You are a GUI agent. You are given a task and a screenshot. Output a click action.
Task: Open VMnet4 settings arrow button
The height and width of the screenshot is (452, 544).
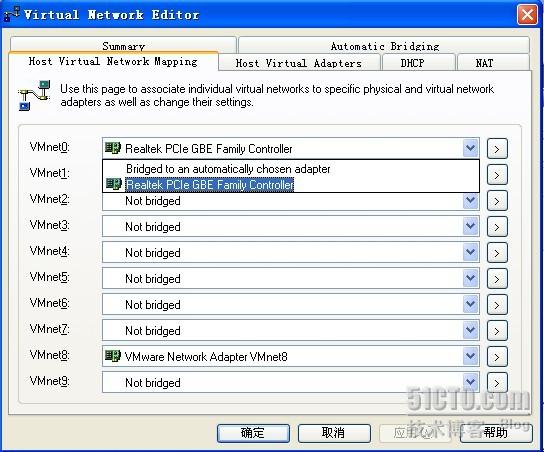tap(497, 253)
